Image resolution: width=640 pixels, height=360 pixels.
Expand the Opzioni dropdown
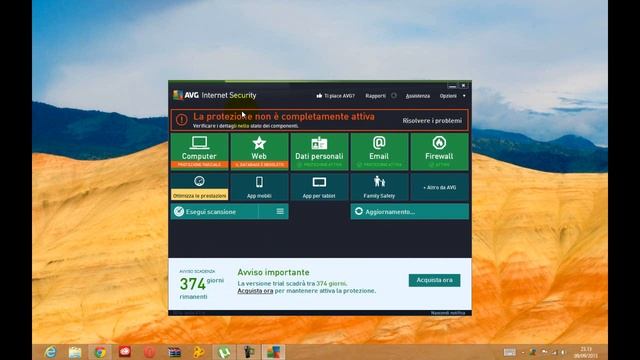452,96
